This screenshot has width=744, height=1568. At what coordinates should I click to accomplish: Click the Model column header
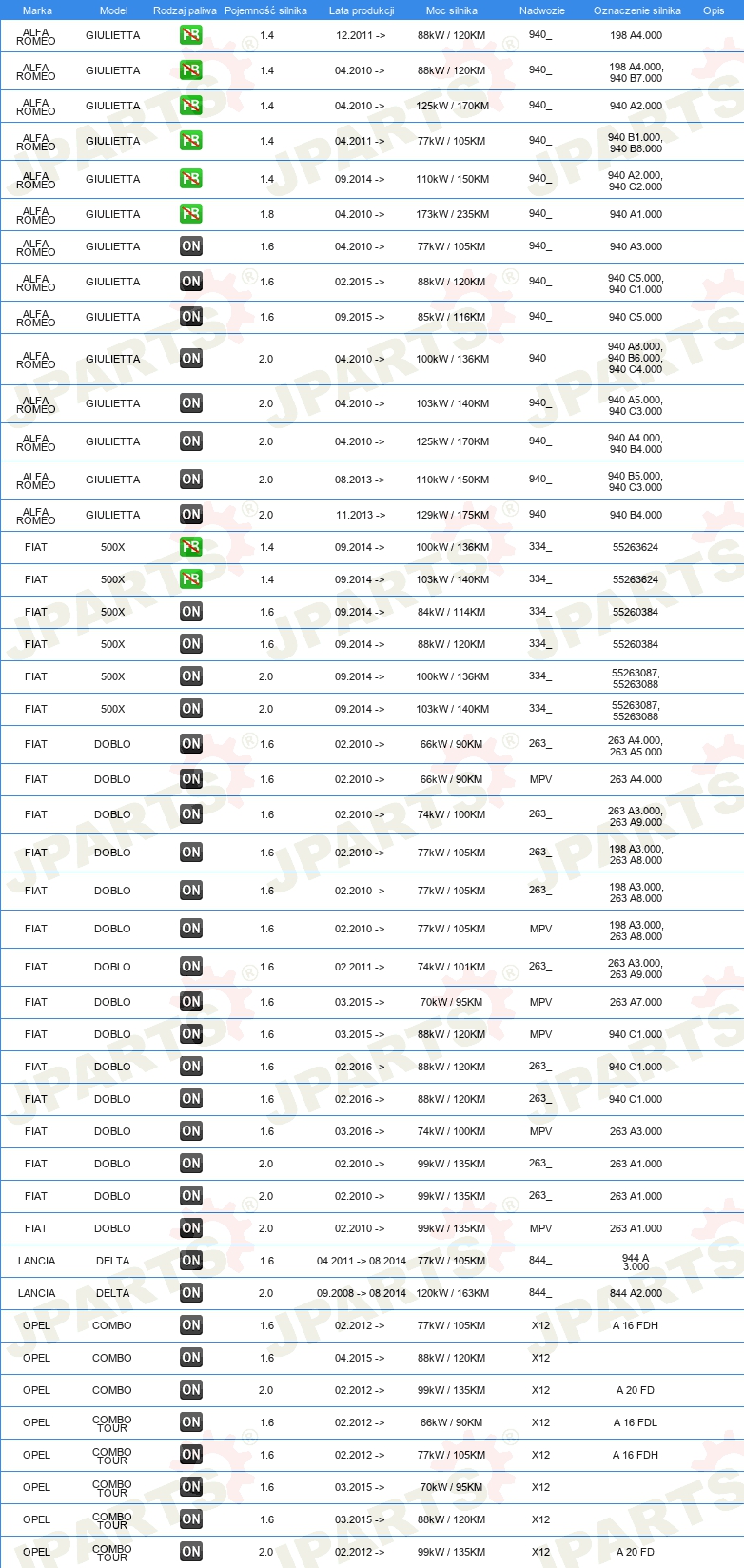point(113,10)
